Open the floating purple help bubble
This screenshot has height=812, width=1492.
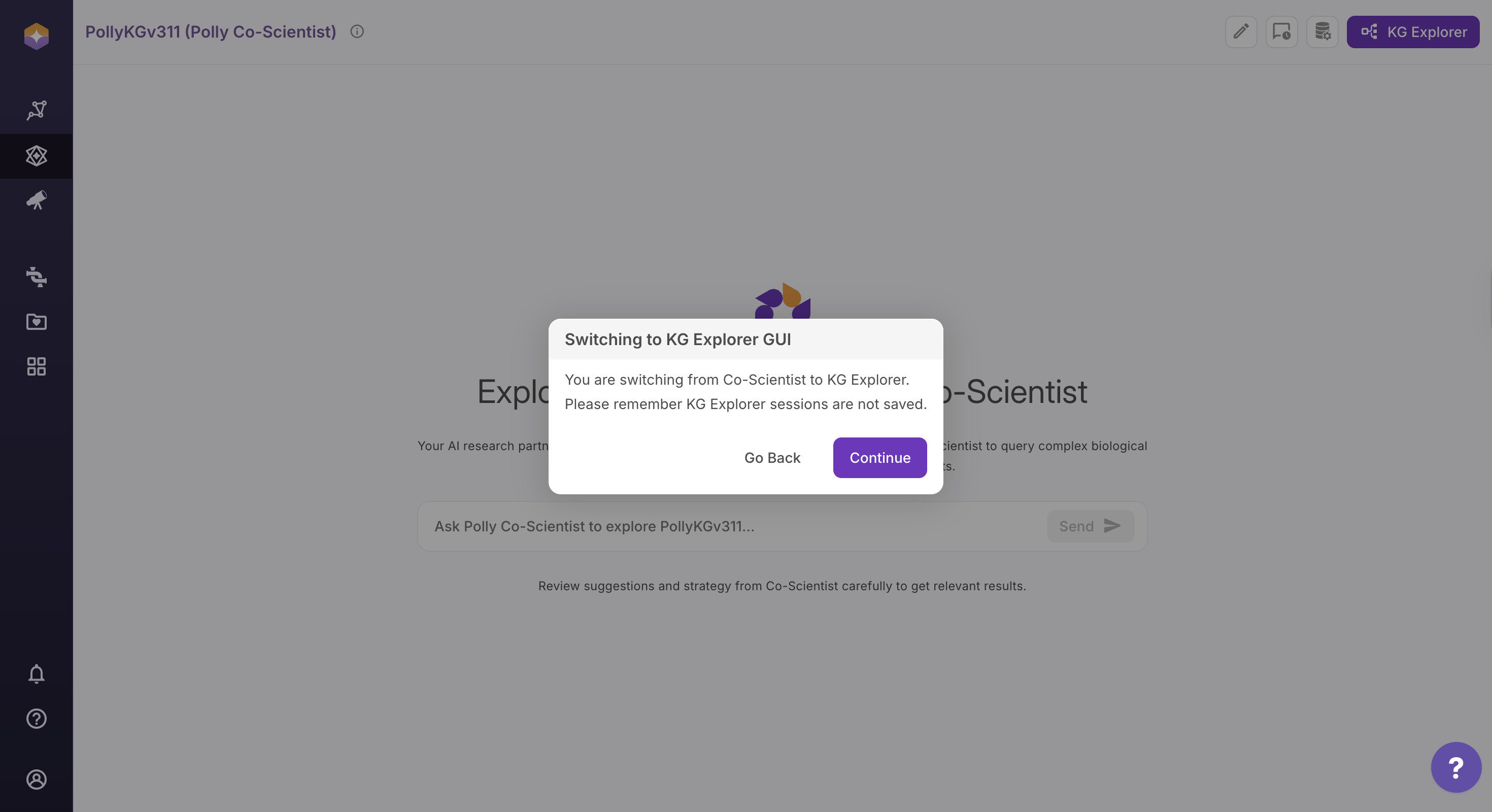(x=1455, y=767)
